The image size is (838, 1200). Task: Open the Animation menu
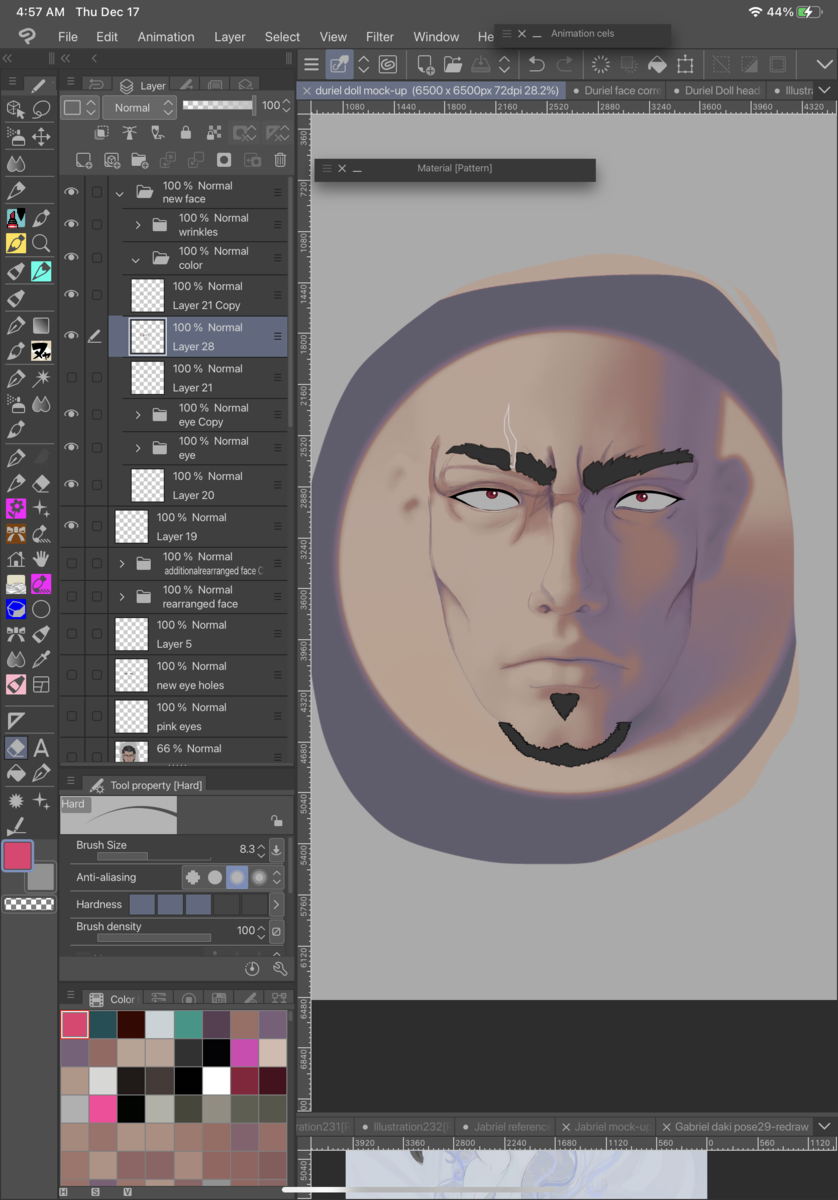point(166,37)
